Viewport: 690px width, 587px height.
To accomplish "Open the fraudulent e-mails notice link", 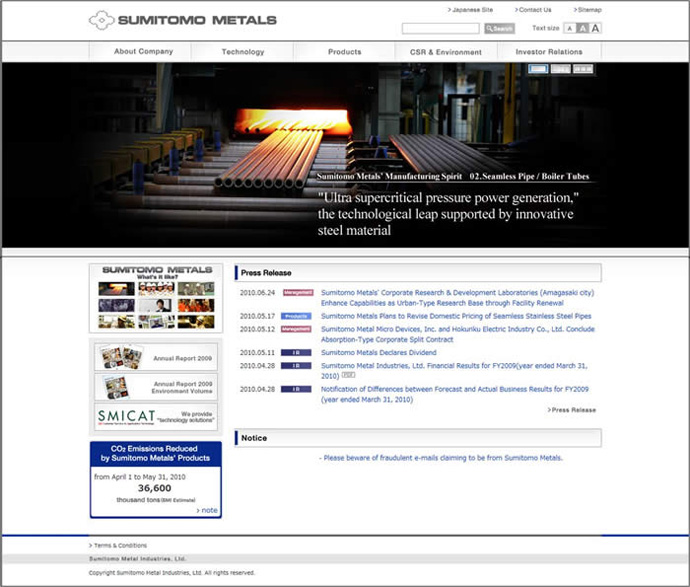I will tap(441, 458).
